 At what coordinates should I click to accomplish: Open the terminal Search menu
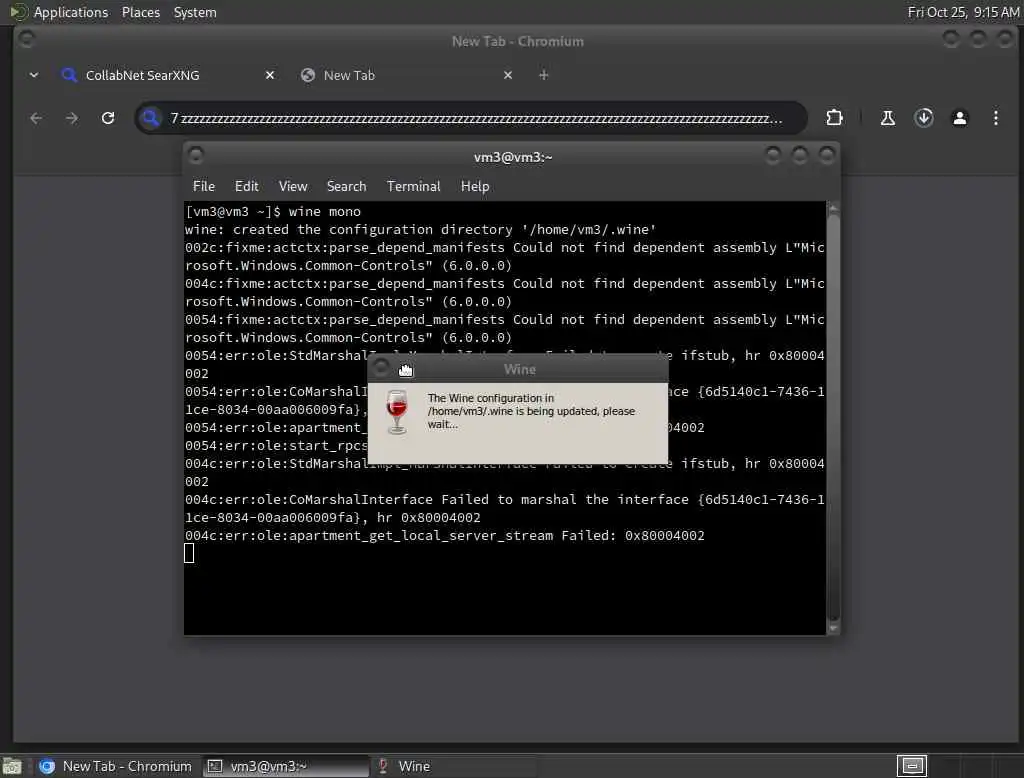pos(346,186)
